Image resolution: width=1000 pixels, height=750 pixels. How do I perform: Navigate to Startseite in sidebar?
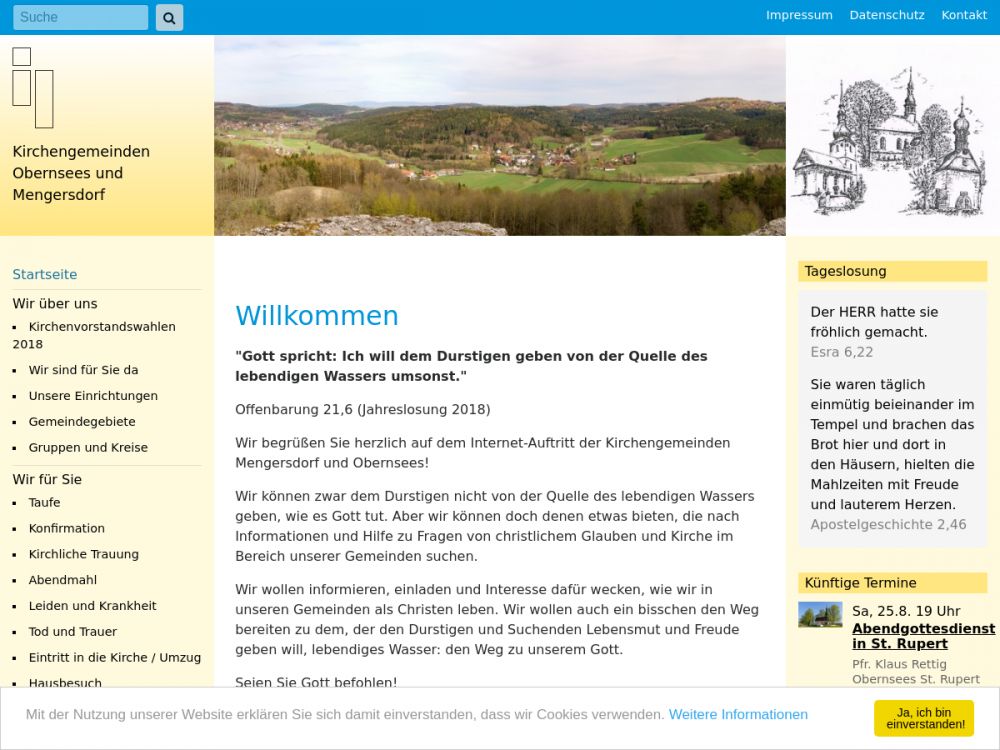point(45,274)
